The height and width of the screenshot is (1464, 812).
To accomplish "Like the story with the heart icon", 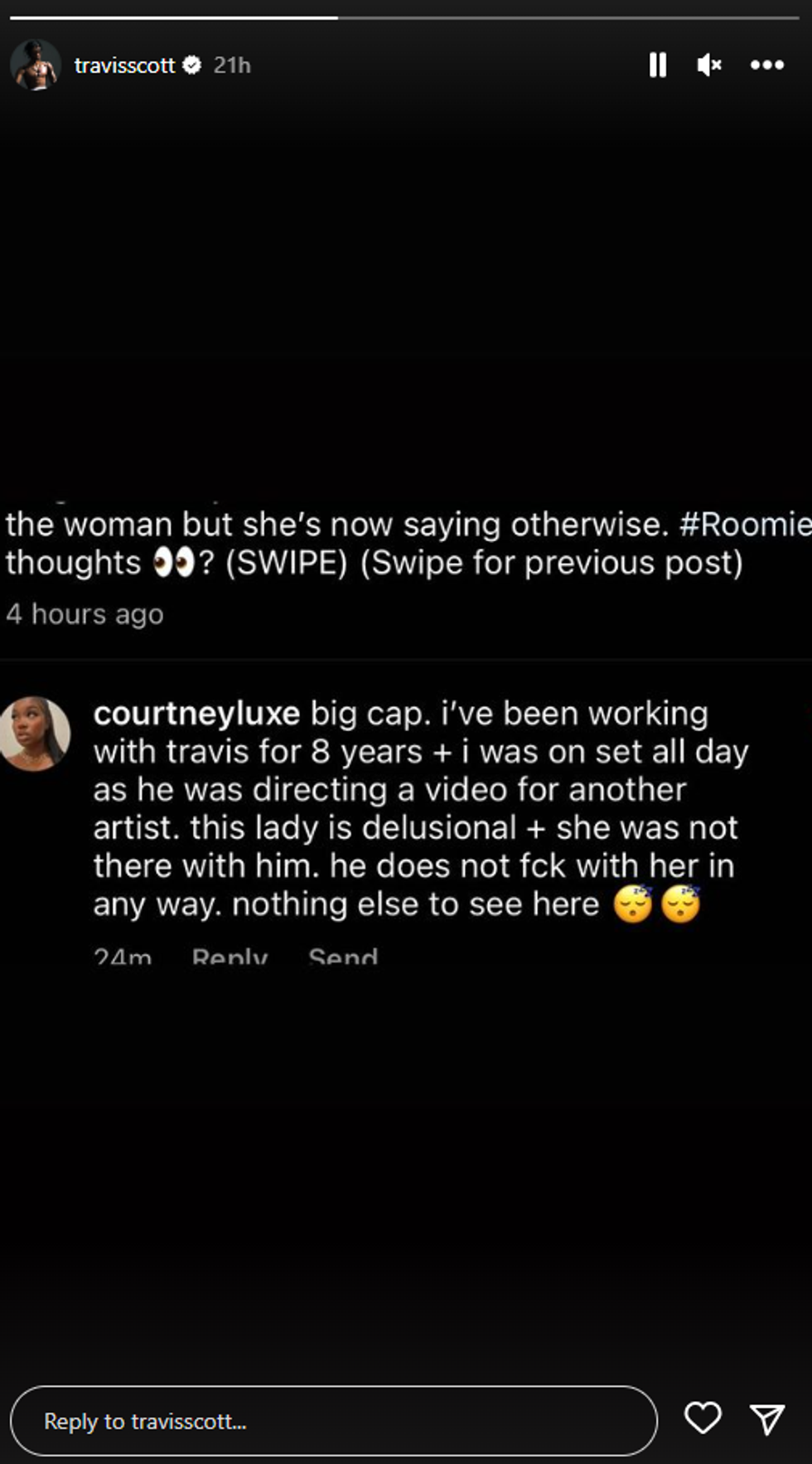I will pos(703,1418).
